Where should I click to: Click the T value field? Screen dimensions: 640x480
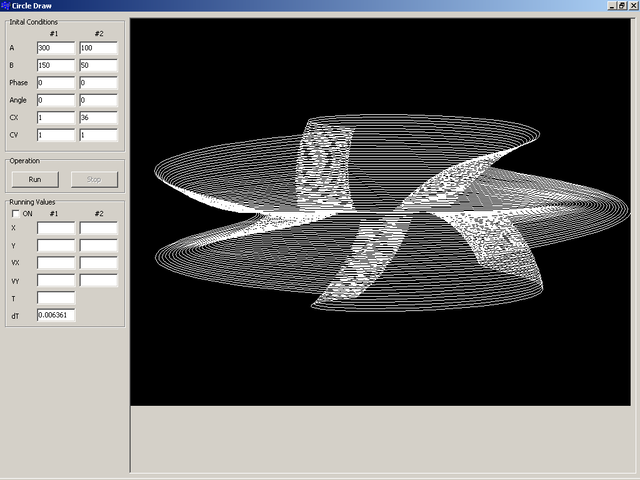56,298
